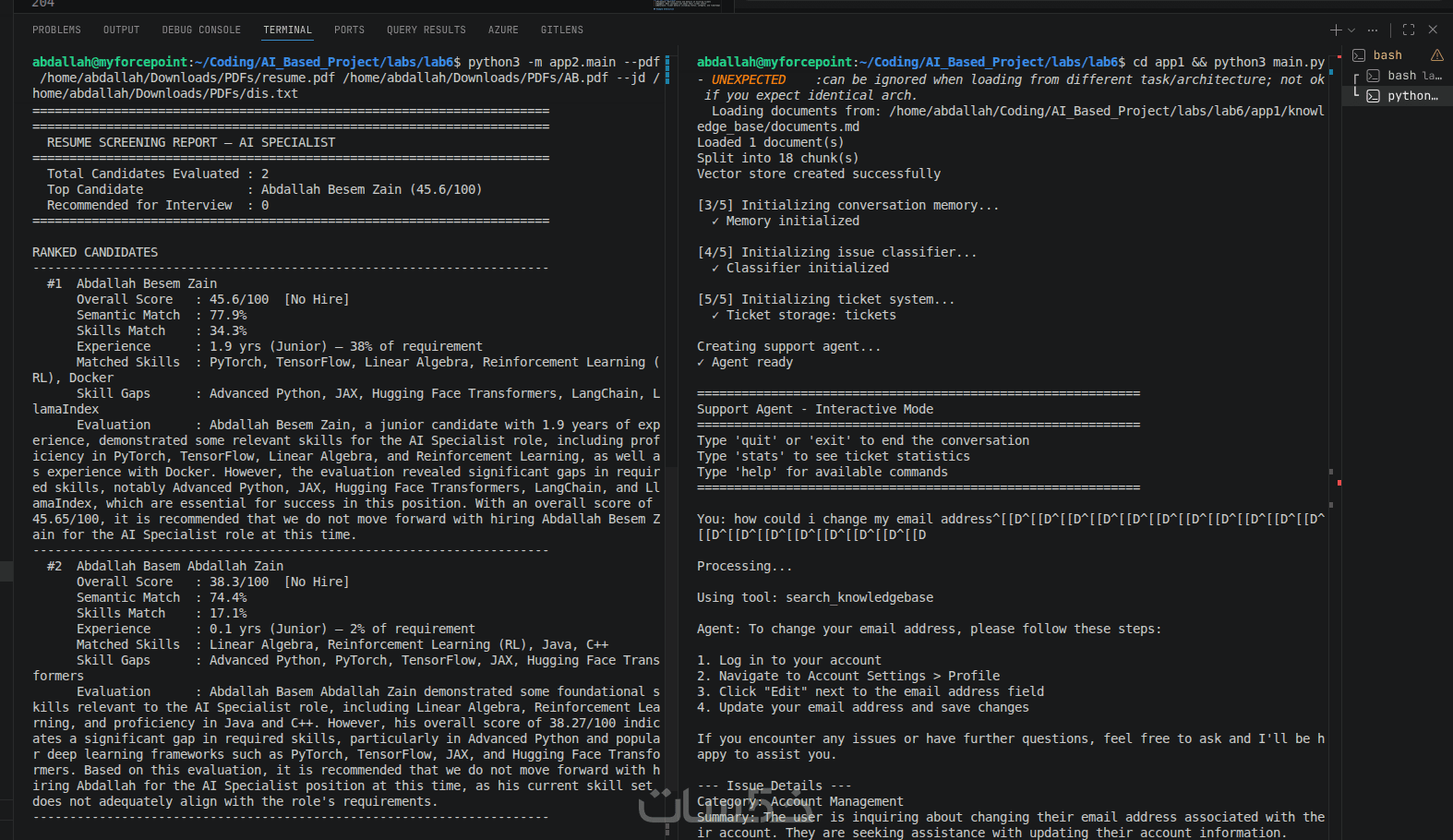Click the python terminal's icon in the list
The height and width of the screenshot is (840, 1453).
1374,96
